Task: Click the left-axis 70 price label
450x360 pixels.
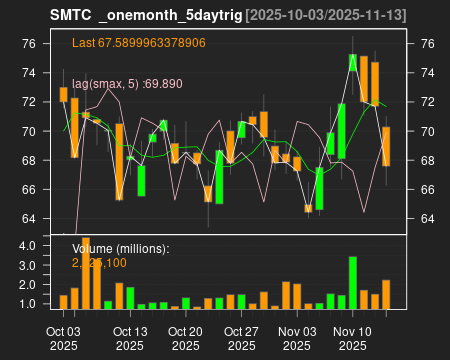Action: [x=29, y=131]
